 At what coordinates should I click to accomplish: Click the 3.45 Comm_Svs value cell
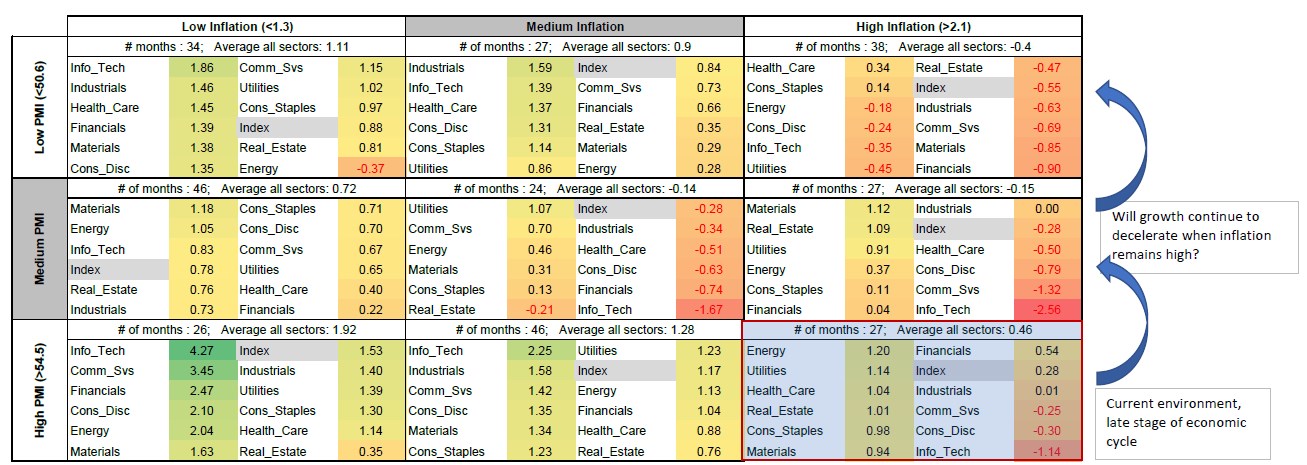pyautogui.click(x=202, y=371)
